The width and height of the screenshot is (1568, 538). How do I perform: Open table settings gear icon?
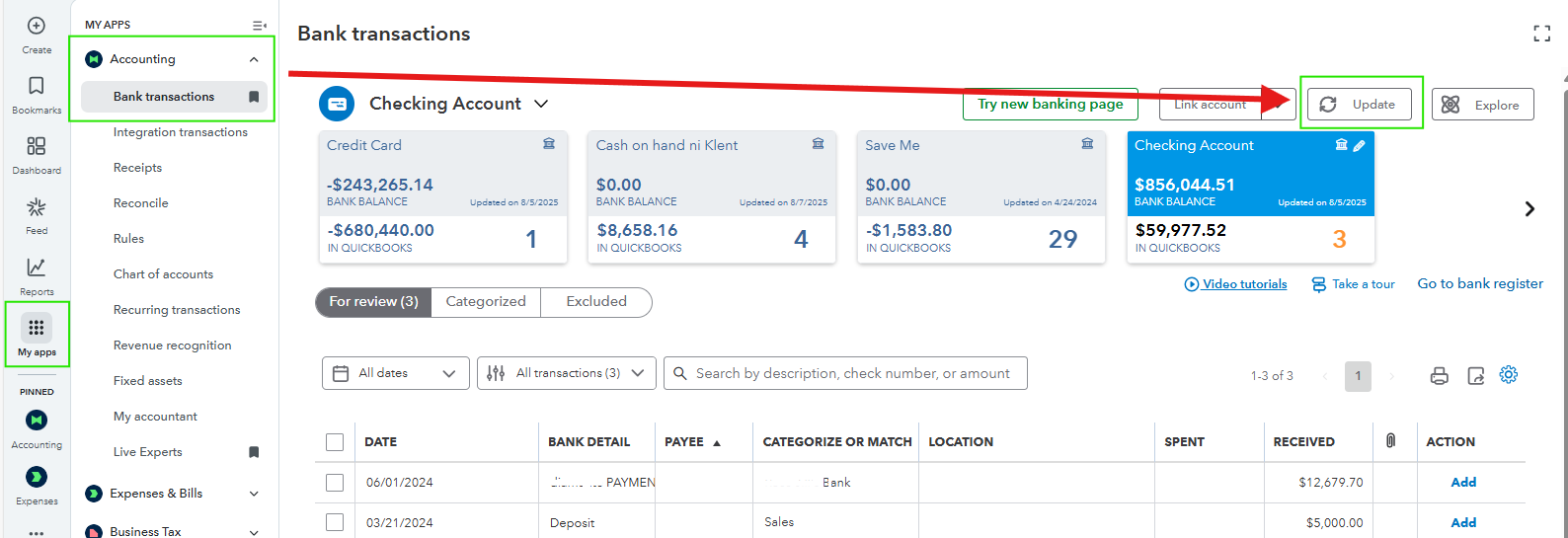(1508, 375)
